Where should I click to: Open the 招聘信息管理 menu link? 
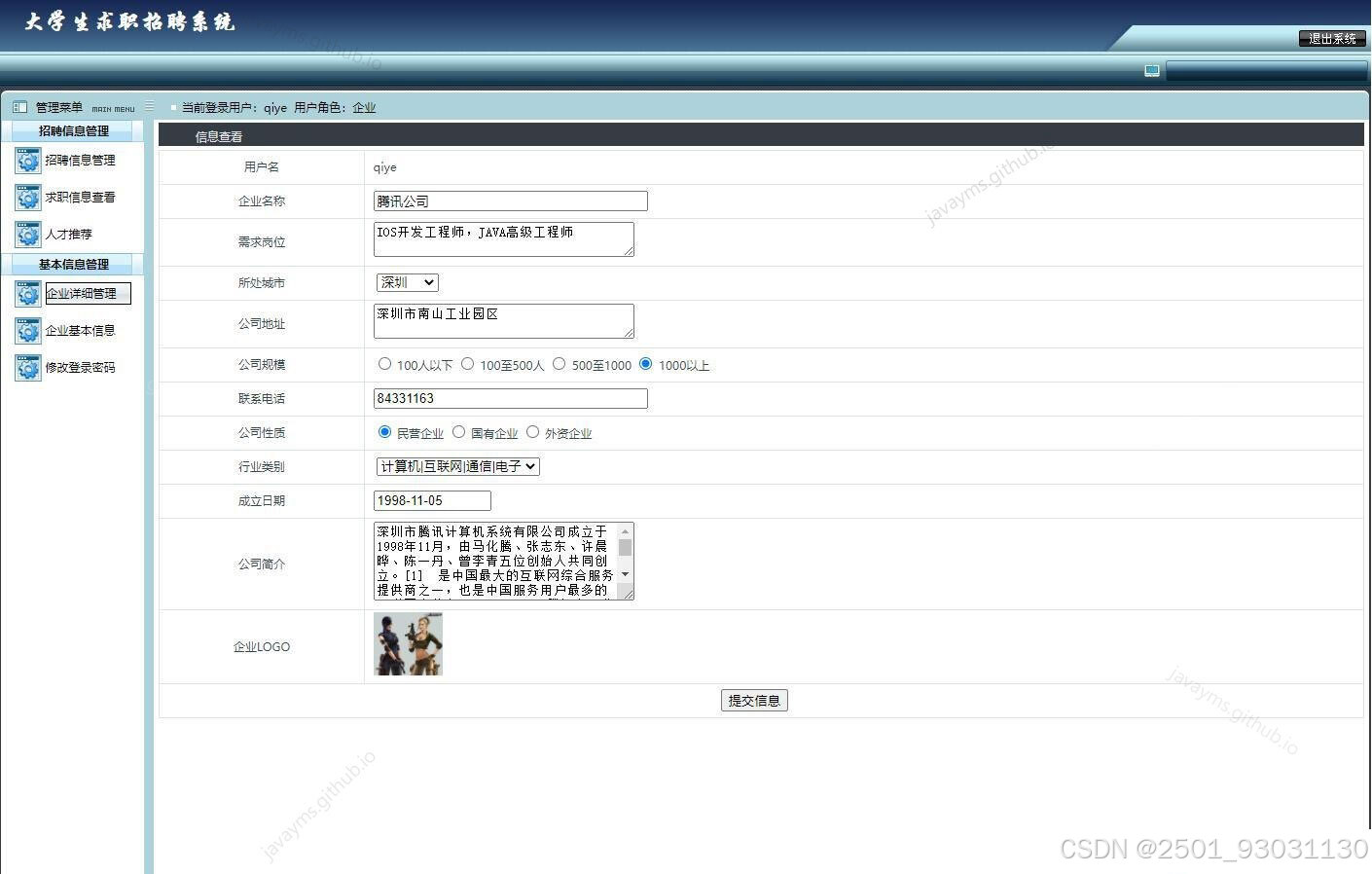pyautogui.click(x=80, y=160)
